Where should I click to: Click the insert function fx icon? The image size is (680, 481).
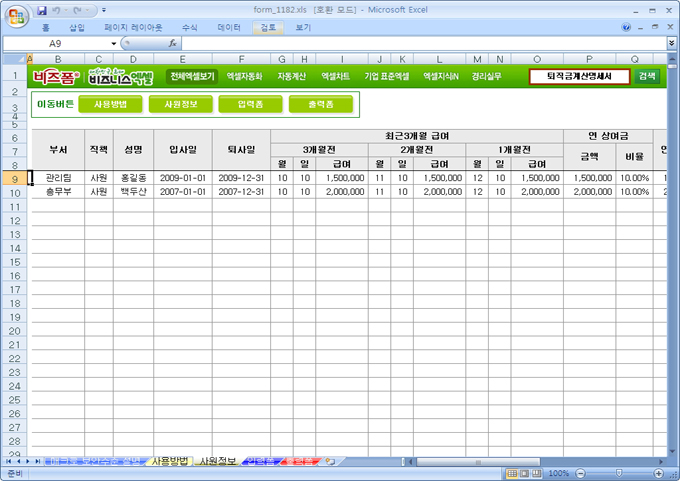pos(172,44)
